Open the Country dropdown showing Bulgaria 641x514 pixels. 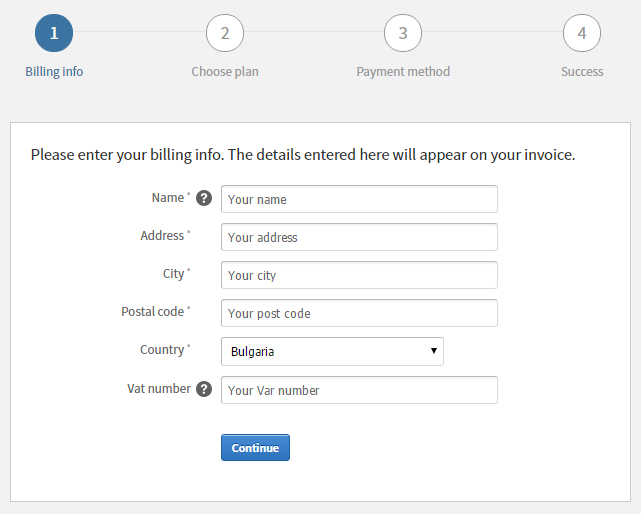click(332, 351)
